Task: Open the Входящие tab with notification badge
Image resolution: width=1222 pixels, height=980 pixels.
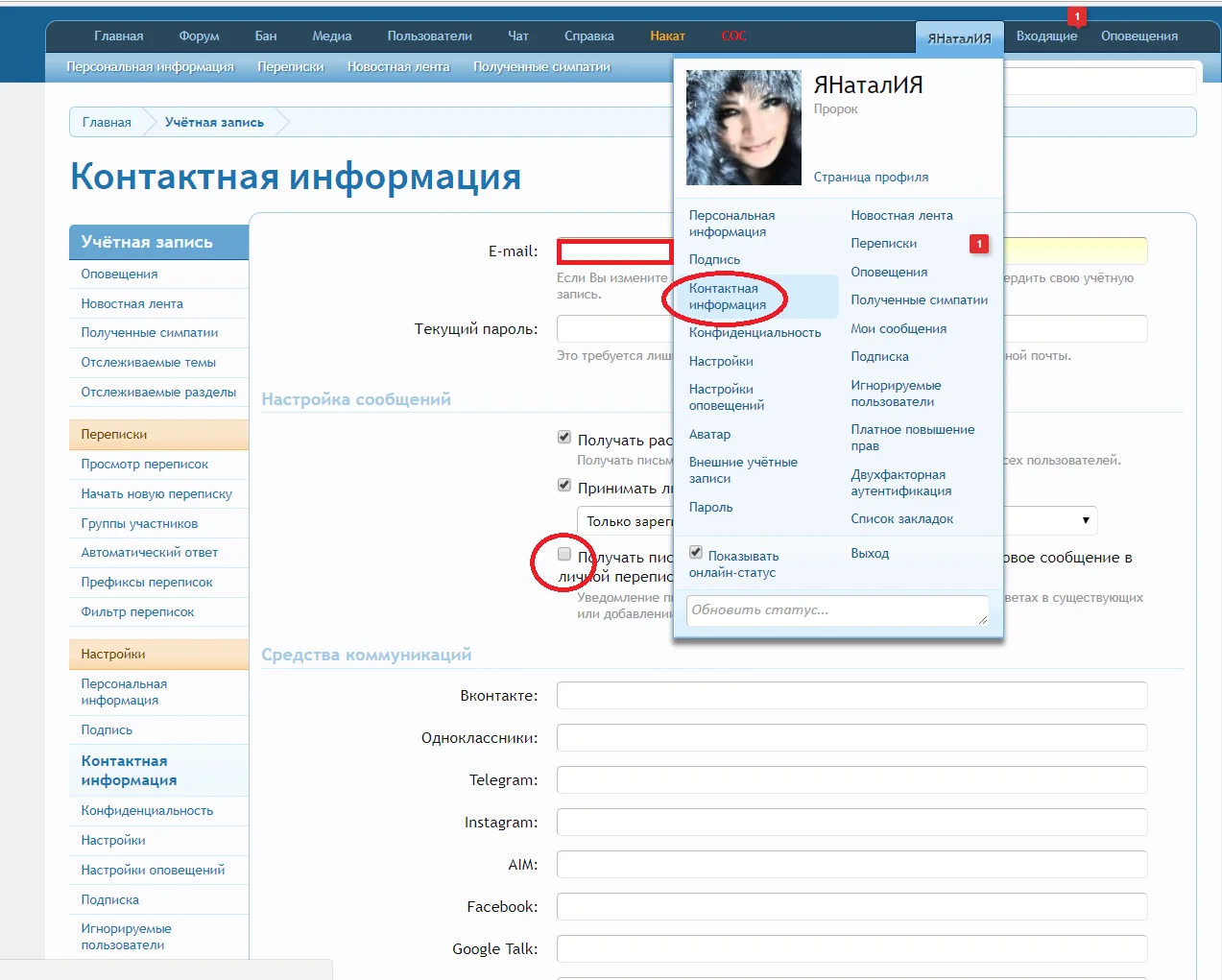Action: (1048, 36)
